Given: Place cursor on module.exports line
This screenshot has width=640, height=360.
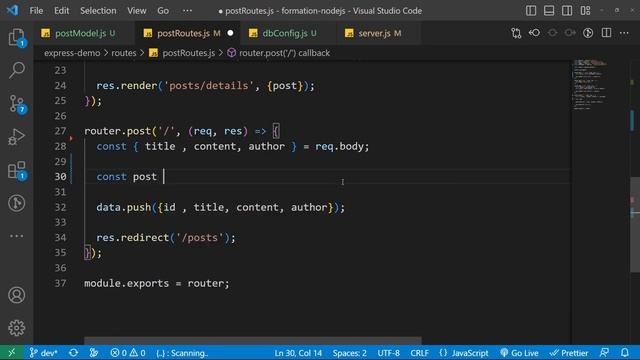Looking at the screenshot, I should (x=157, y=283).
